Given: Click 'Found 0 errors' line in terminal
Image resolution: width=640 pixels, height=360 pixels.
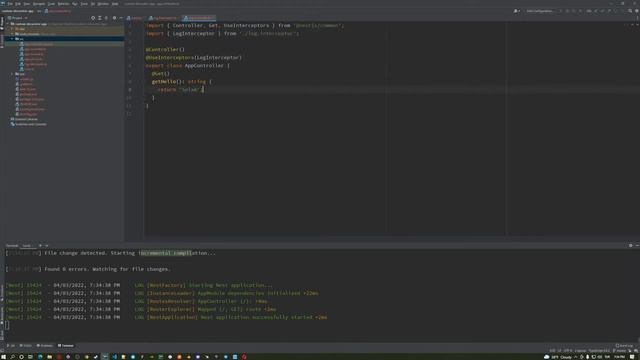Looking at the screenshot, I should 88,269.
